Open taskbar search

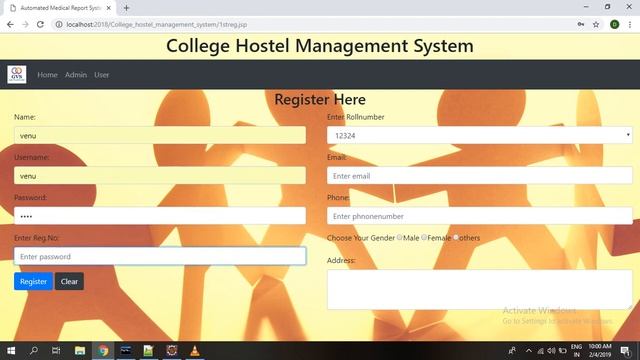click(x=33, y=351)
